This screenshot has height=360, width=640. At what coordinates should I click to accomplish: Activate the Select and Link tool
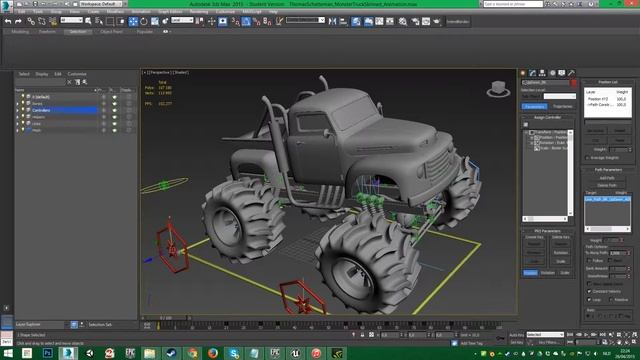click(x=31, y=21)
